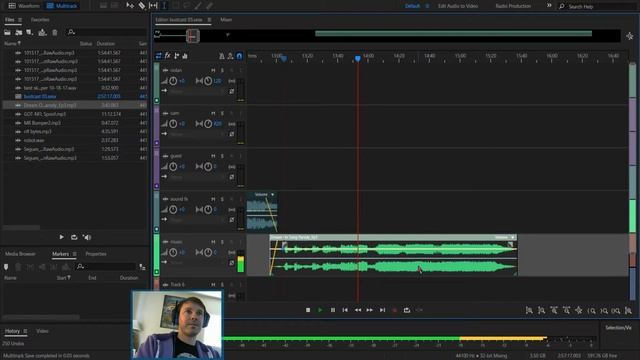Click the red Record button
Image resolution: width=640 pixels, height=360 pixels.
click(x=394, y=310)
